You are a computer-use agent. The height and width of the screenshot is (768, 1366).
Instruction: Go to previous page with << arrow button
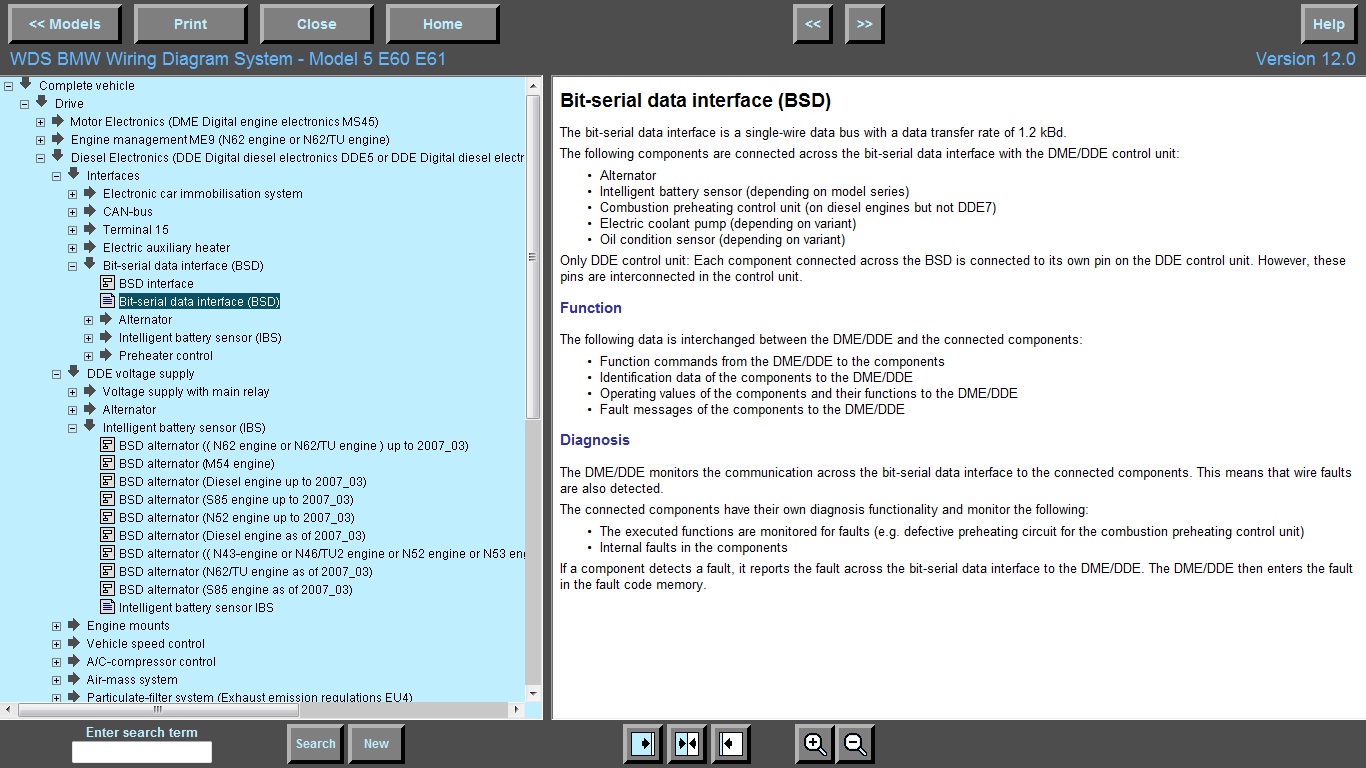(x=813, y=24)
